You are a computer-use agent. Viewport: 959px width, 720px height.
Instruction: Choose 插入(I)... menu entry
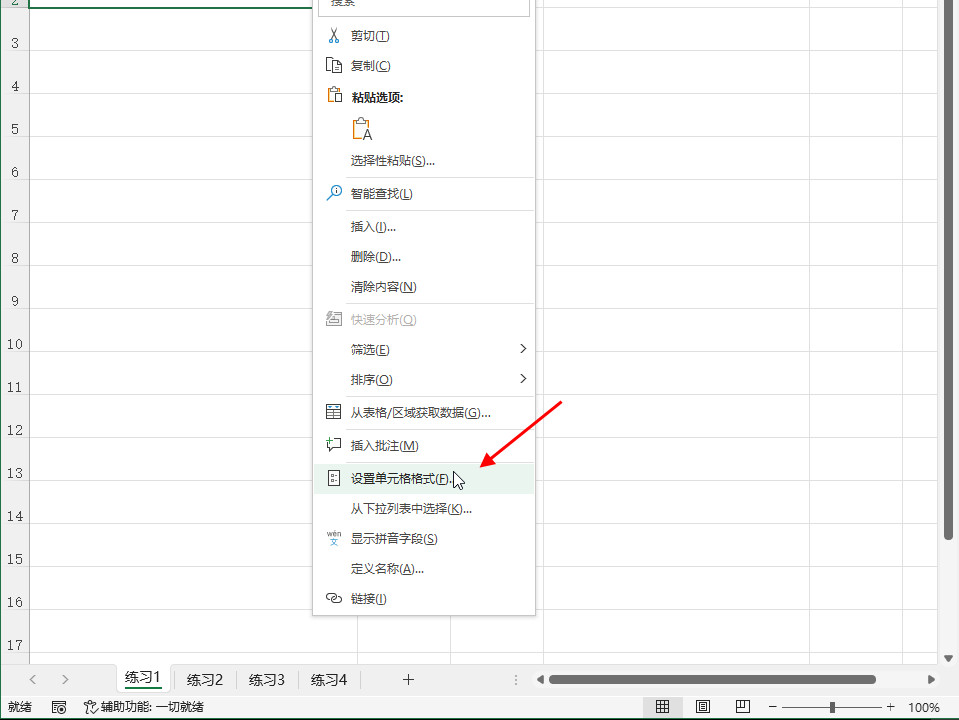pos(423,227)
